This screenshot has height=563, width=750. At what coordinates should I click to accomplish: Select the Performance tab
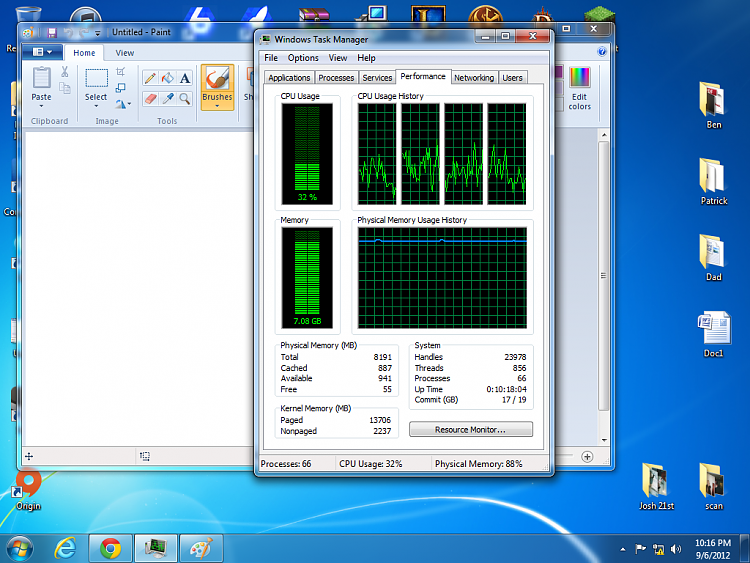tap(423, 77)
